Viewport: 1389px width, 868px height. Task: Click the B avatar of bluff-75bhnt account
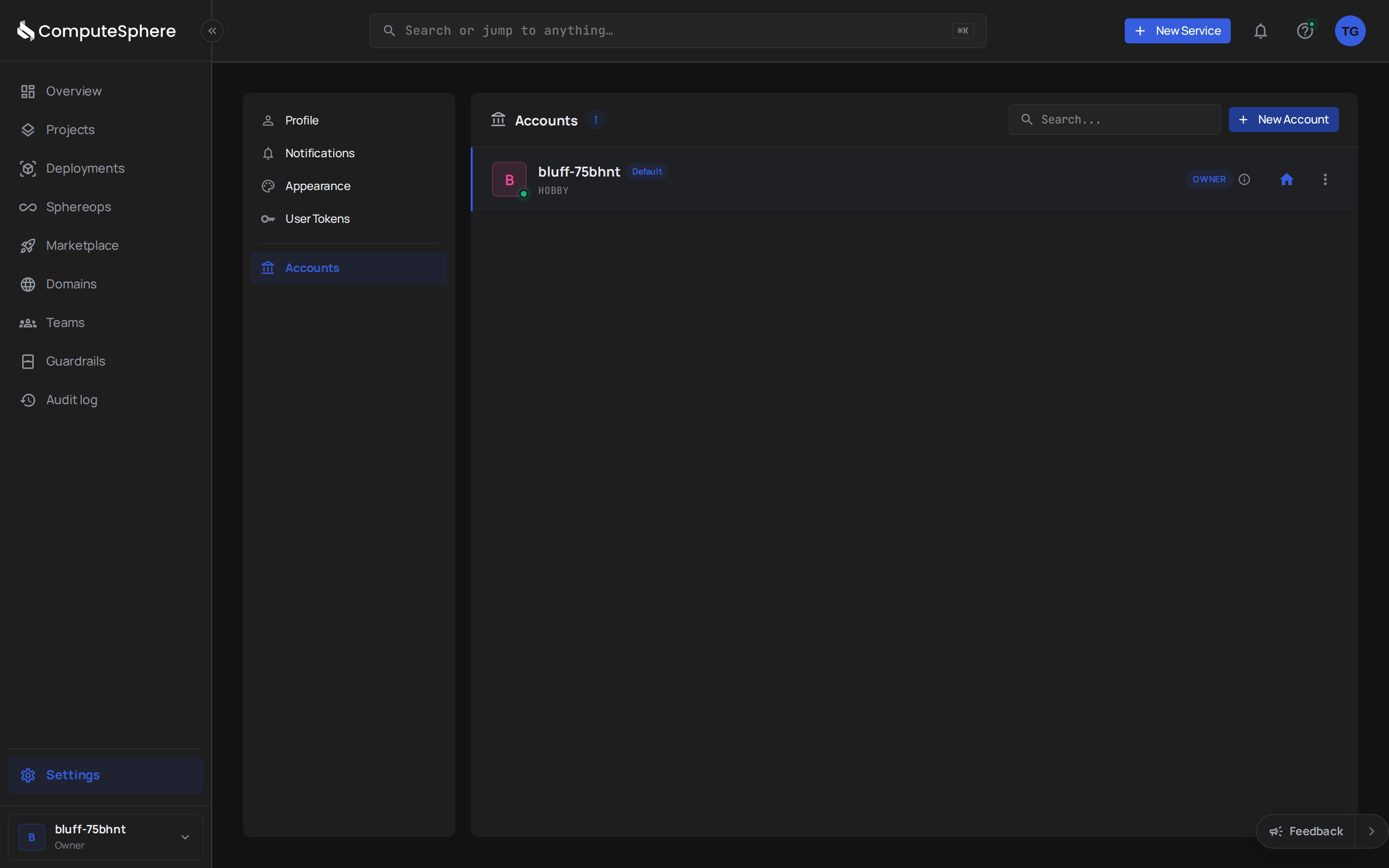pos(509,180)
